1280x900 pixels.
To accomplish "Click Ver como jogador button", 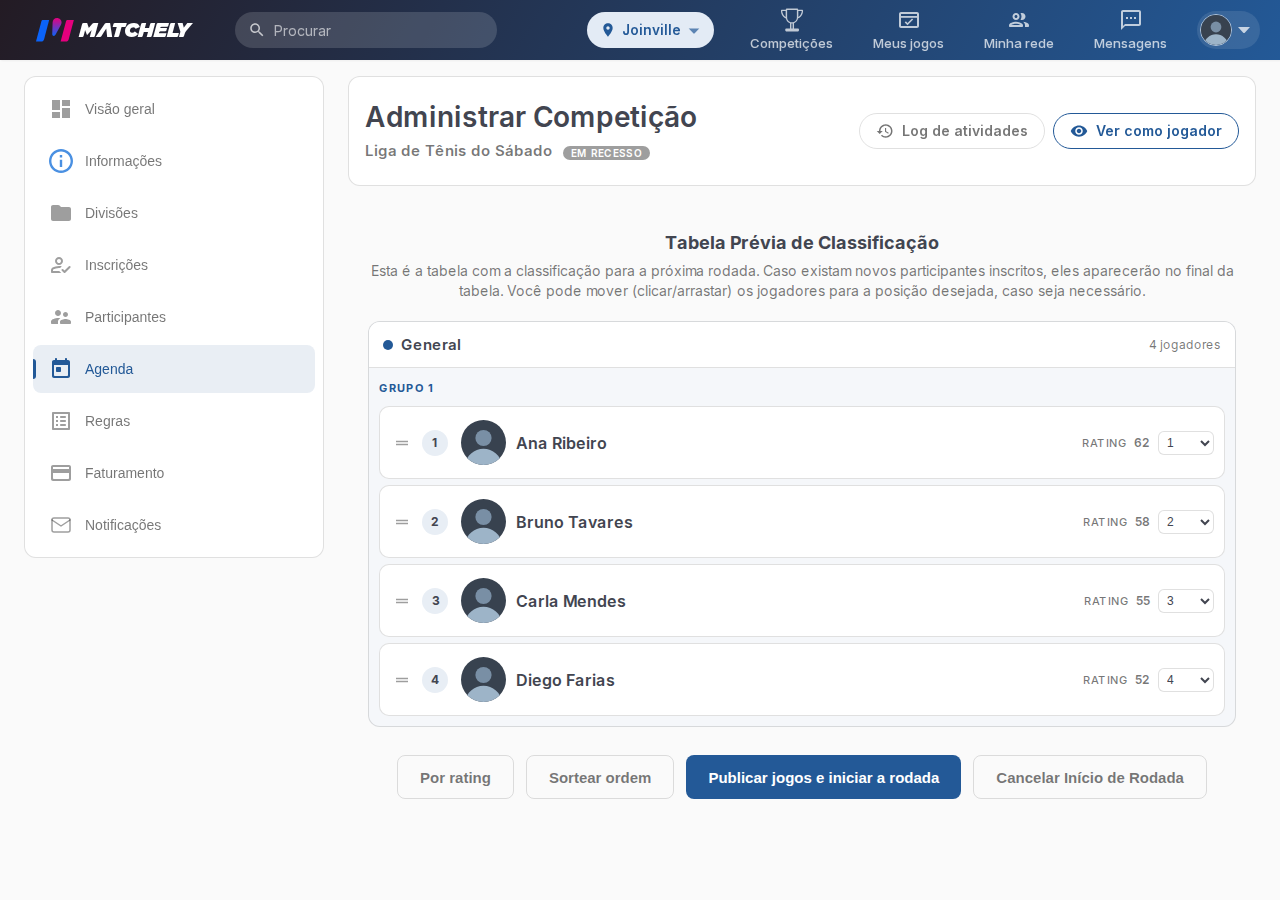I will 1146,131.
